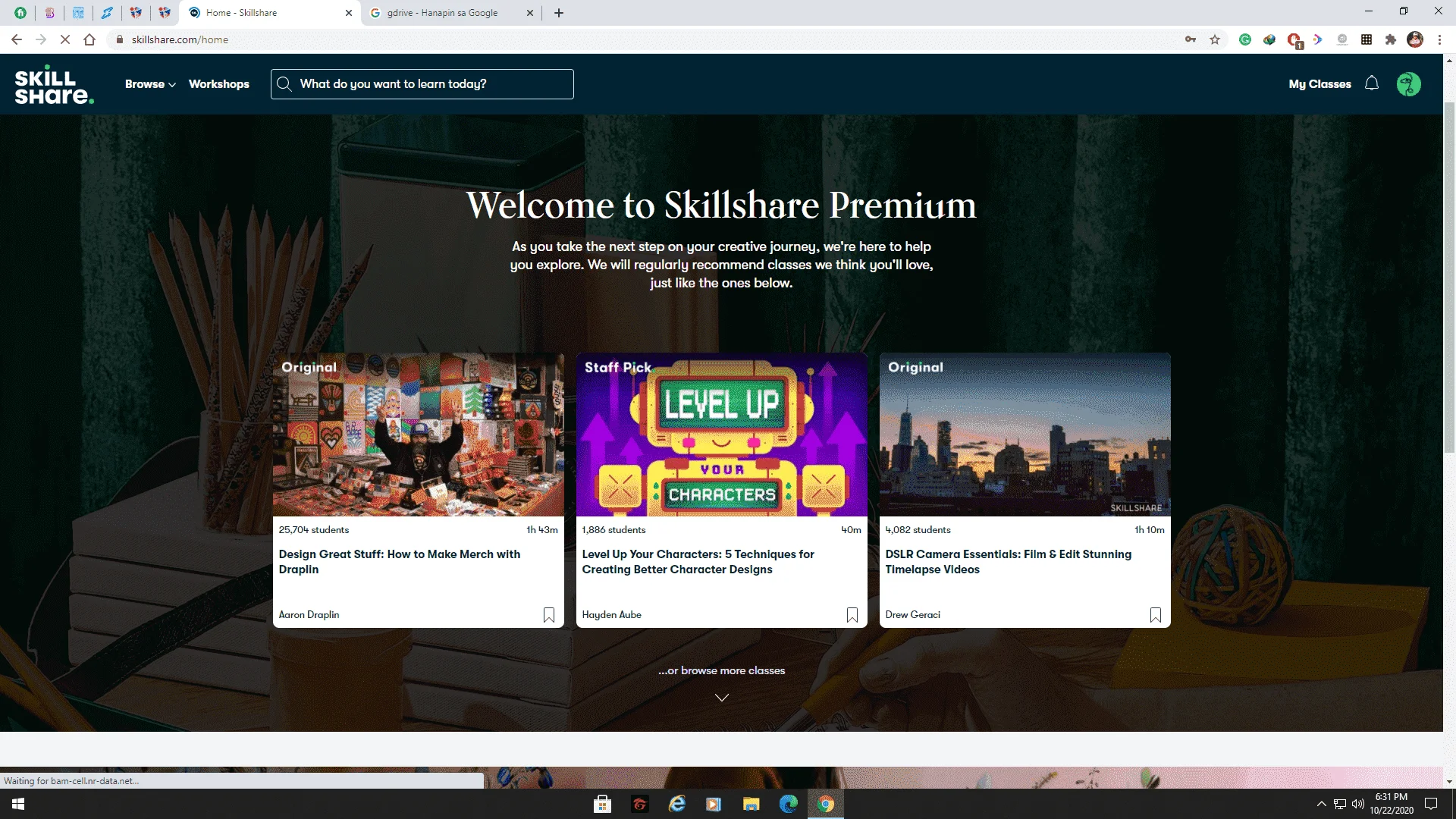Viewport: 1456px width, 819px height.
Task: Click the saved password key icon
Action: coord(1191,39)
